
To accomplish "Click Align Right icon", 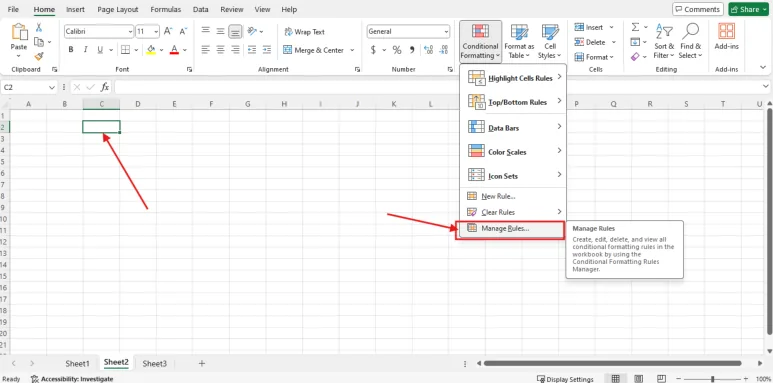I will click(236, 50).
